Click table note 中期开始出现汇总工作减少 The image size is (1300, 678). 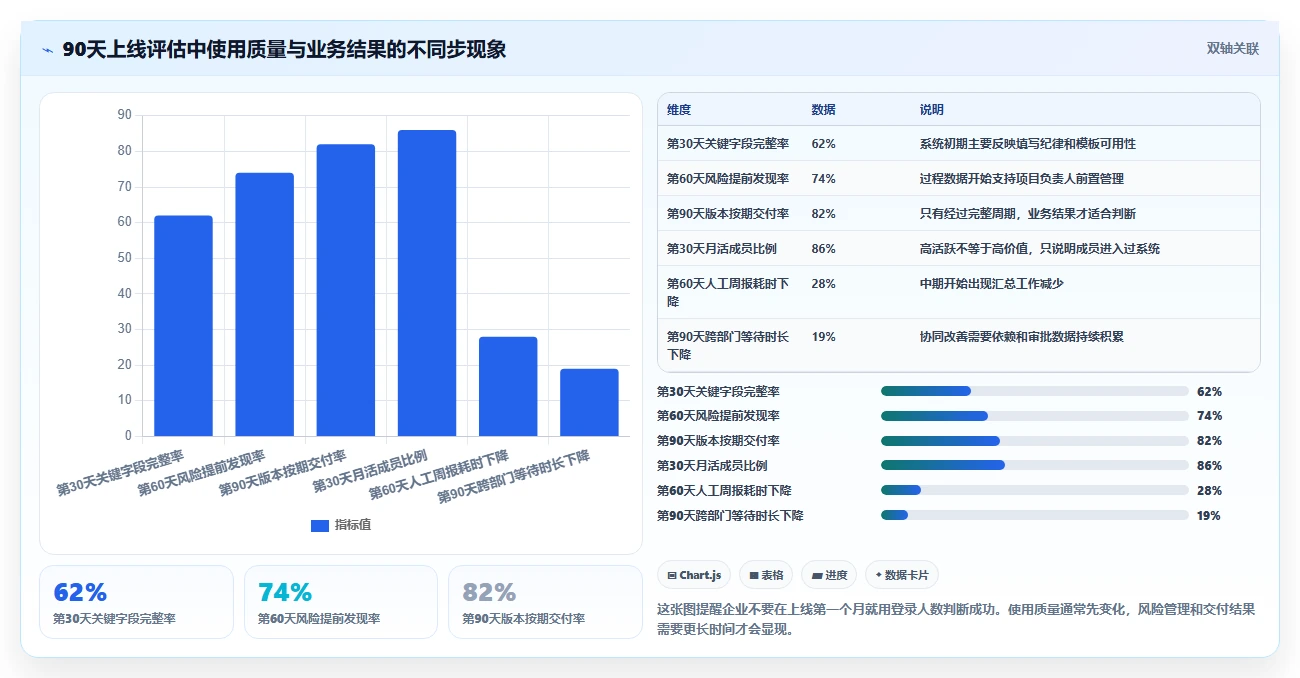point(991,284)
